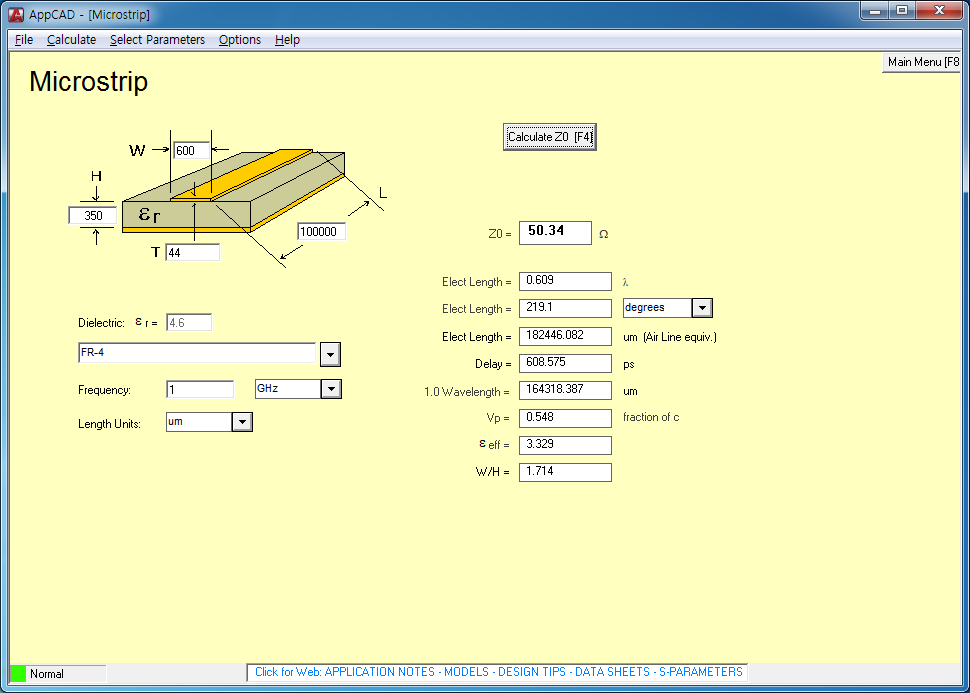The image size is (970, 693).
Task: Expand the Length Units um dropdown
Action: pyautogui.click(x=242, y=422)
